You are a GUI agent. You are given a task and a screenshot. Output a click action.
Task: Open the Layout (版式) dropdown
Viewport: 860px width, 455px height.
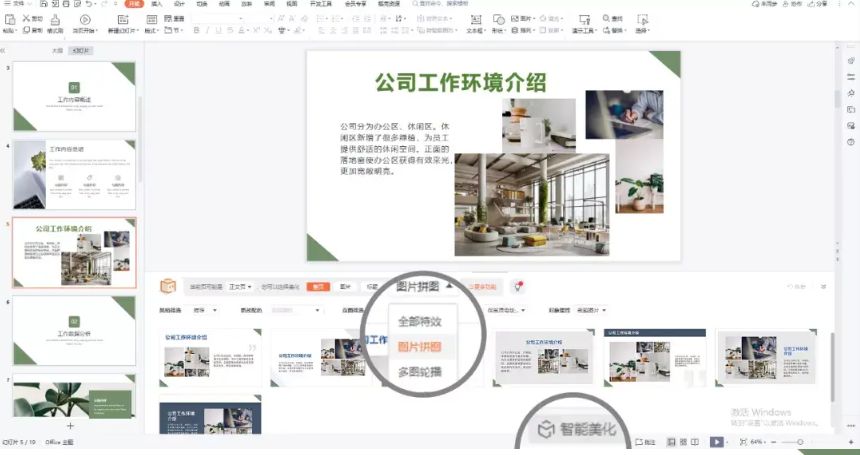[x=151, y=31]
